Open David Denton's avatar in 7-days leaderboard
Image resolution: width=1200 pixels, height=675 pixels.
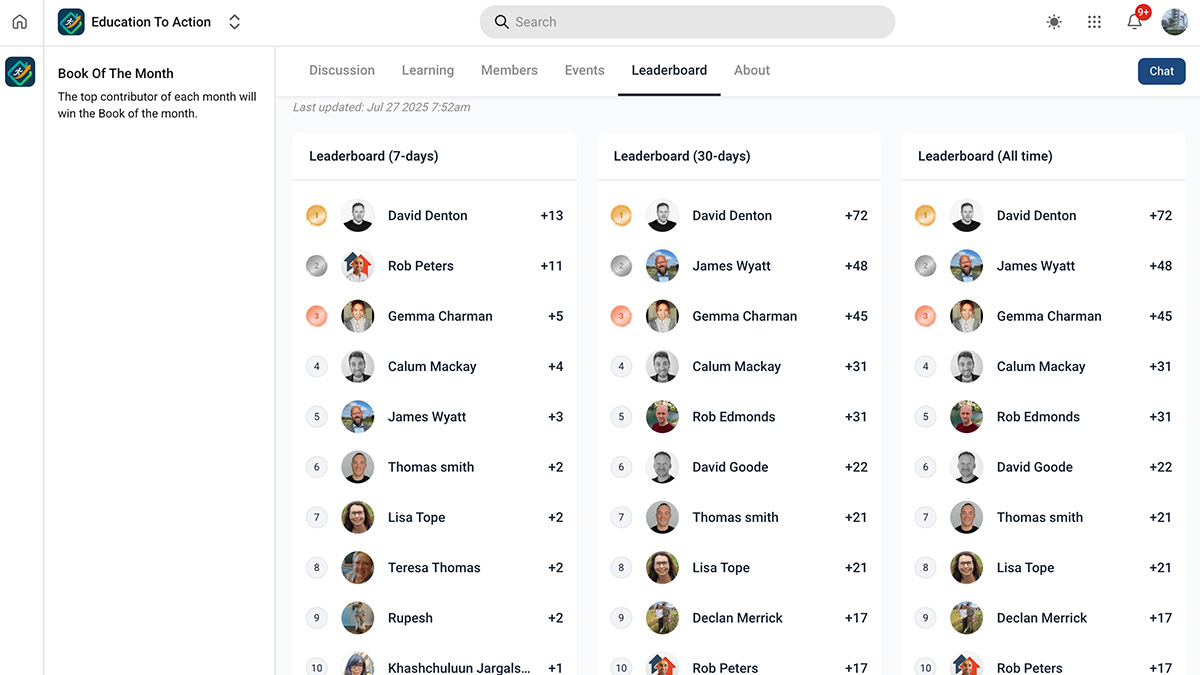tap(357, 215)
